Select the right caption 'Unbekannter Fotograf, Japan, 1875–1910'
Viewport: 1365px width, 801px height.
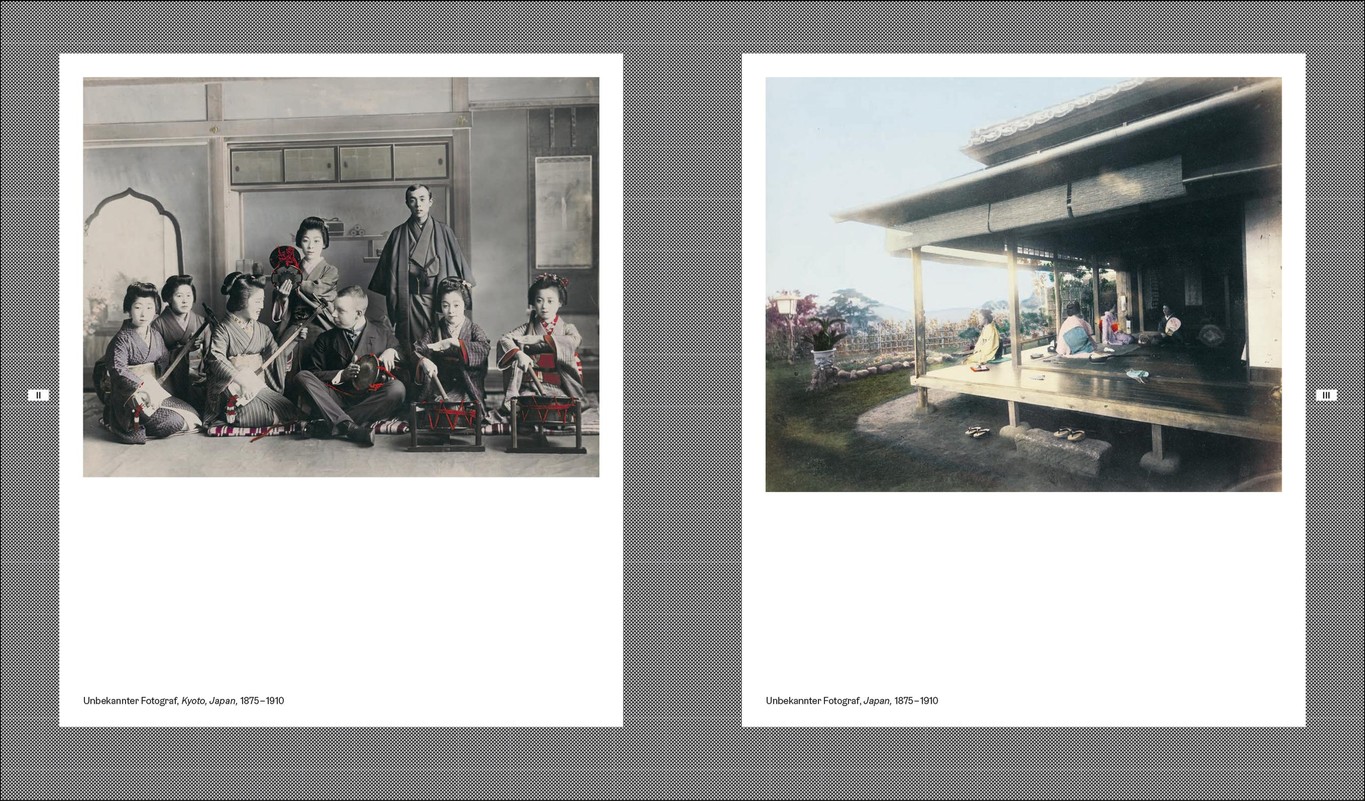851,701
